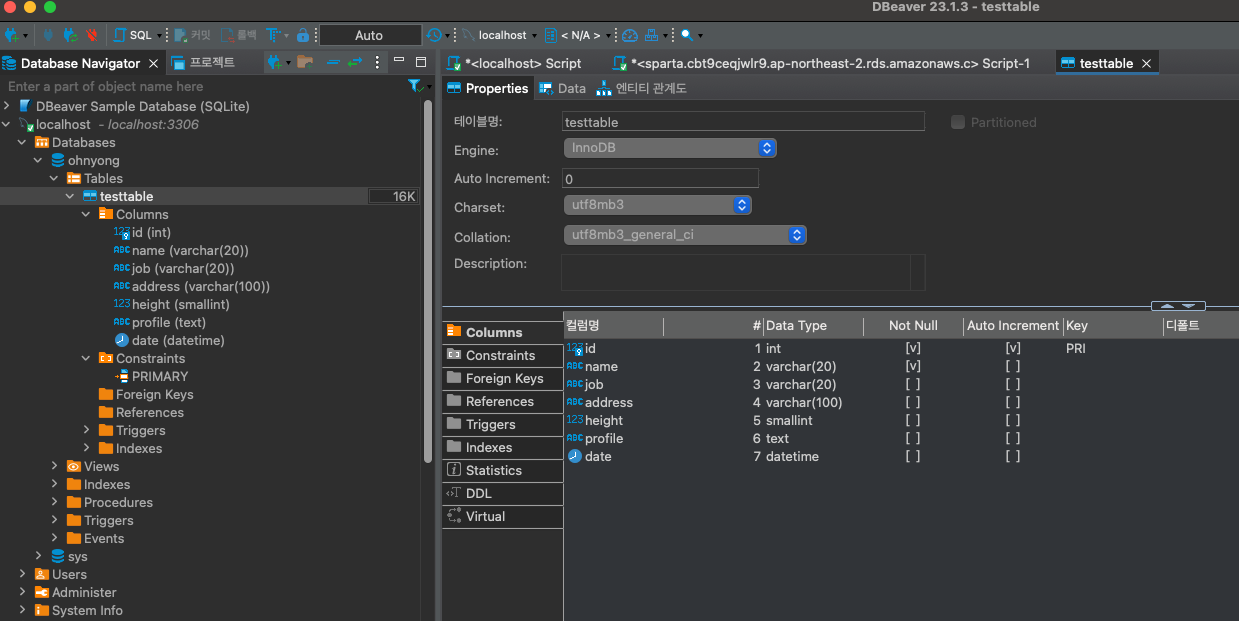Open the navigator three-dot view menu
Viewport: 1239px width, 621px height.
tap(377, 62)
